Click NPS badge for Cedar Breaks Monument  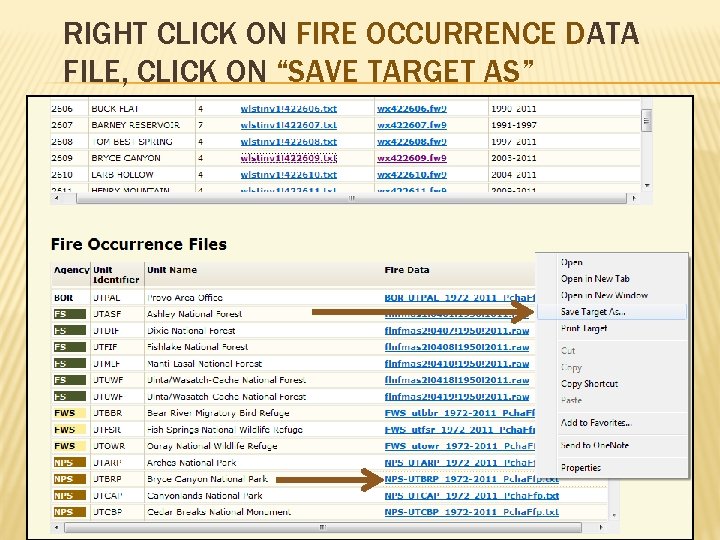(x=70, y=512)
